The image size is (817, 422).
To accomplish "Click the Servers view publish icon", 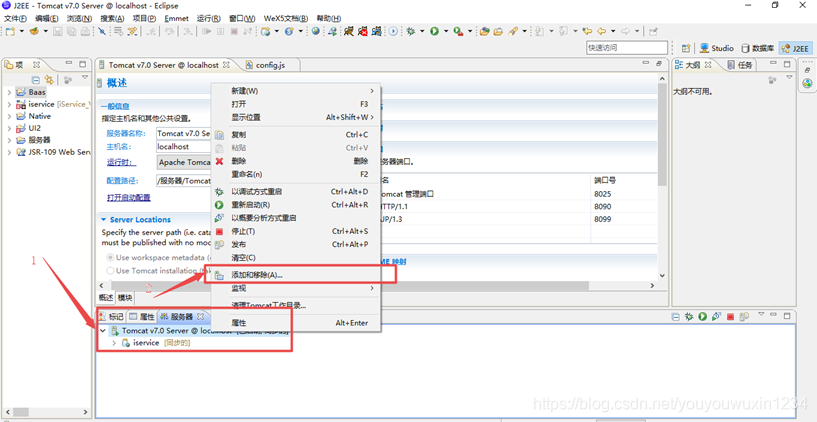I will 744,316.
